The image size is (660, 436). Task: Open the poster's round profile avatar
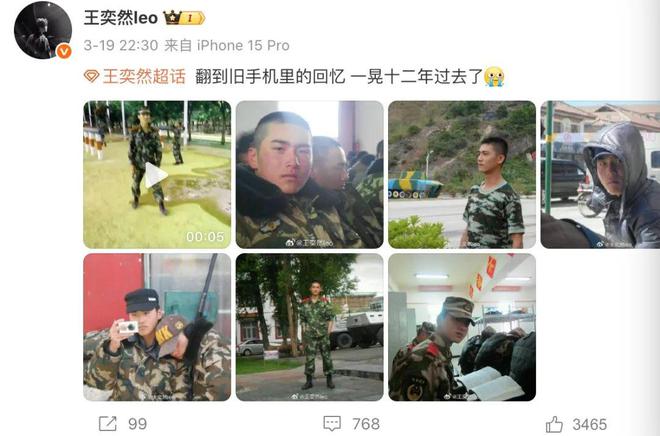point(43,30)
